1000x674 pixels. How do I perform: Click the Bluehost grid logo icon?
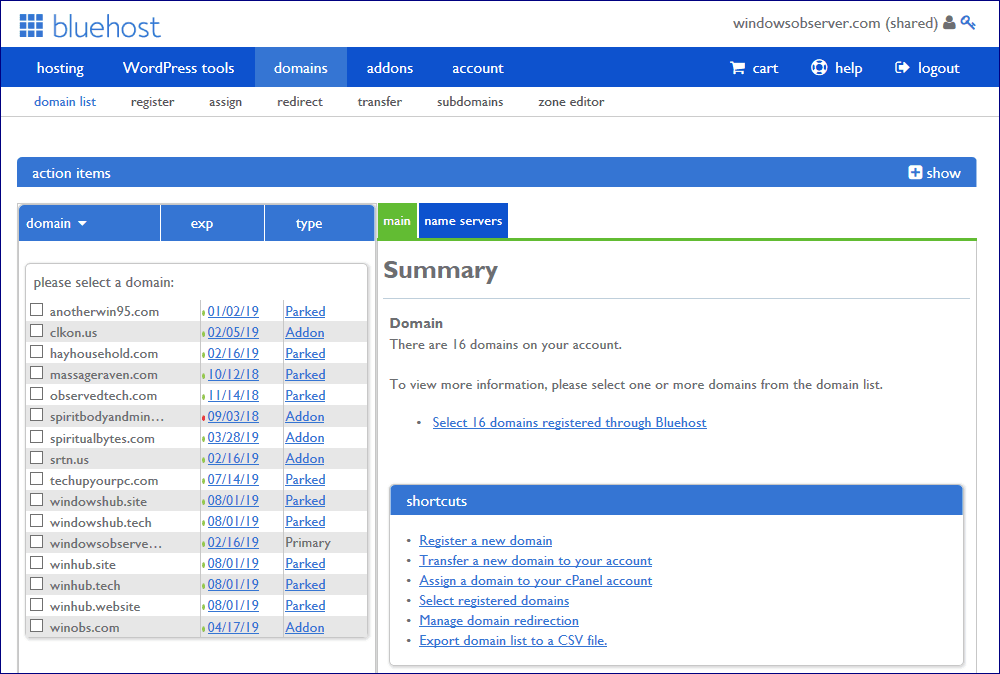click(31, 26)
